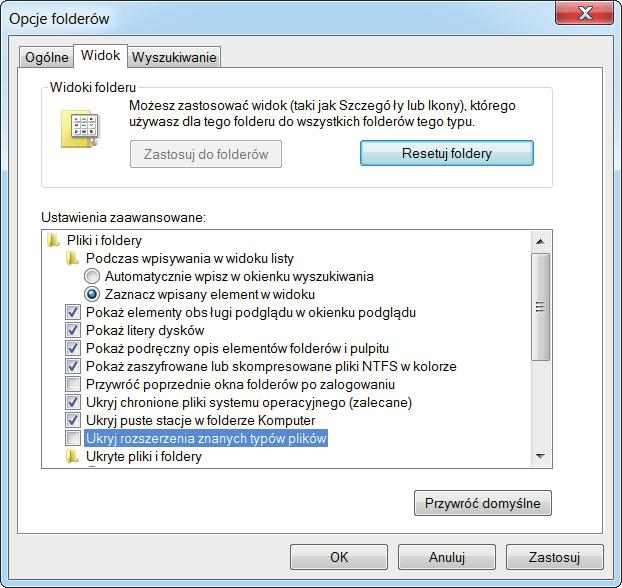This screenshot has width=622, height=588.
Task: Select the Widok tab
Action: [x=100, y=56]
